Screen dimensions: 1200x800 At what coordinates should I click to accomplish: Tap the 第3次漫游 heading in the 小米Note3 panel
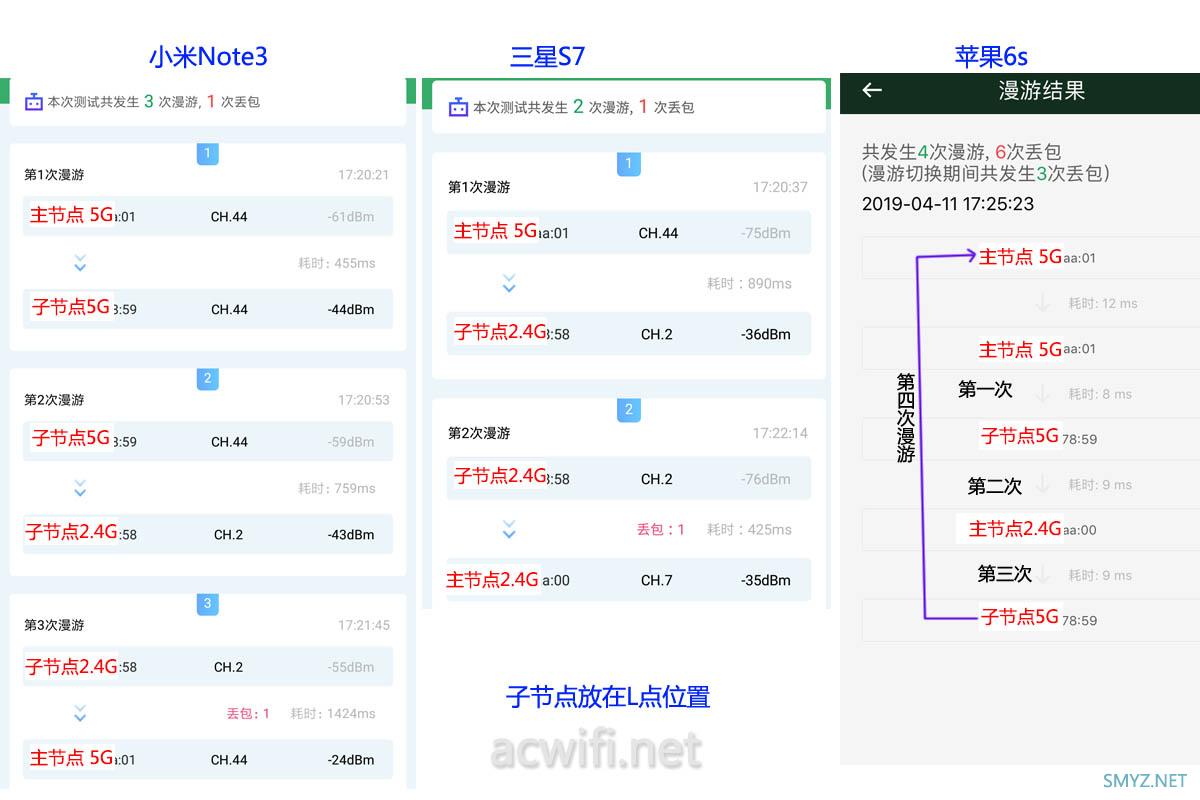(54, 625)
